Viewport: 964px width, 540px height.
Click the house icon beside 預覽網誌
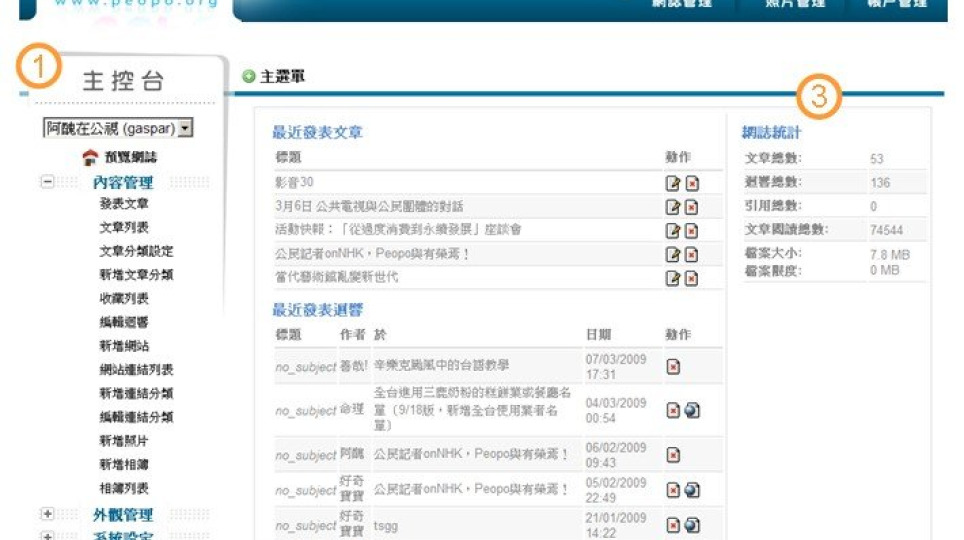(90, 157)
